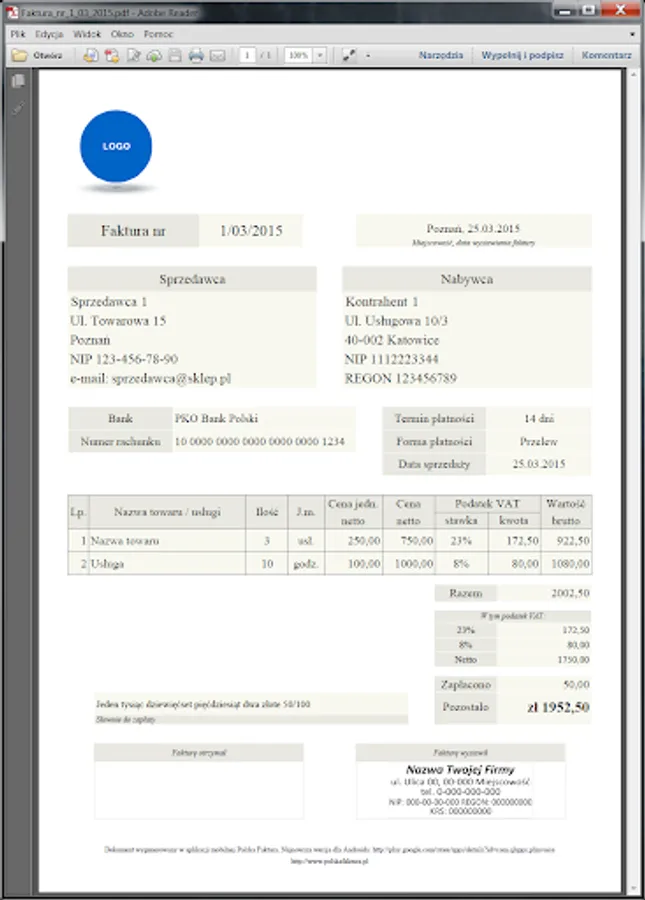
Task: Click the menu bar collapse arrow at right
Action: pos(632,34)
